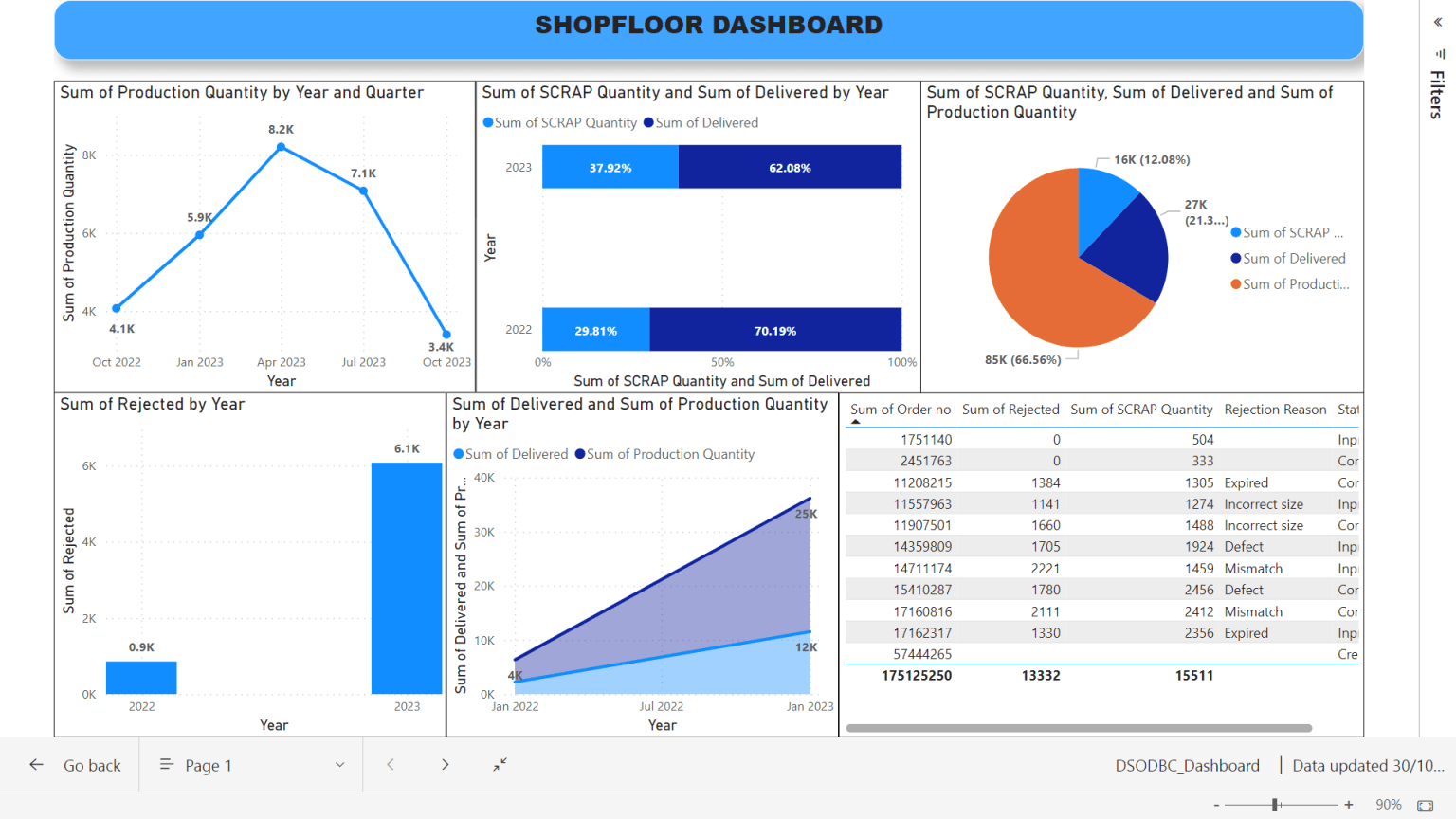Click the SHOPFLOOR DASHBOARD title banner
The image size is (1456, 819).
tap(709, 26)
